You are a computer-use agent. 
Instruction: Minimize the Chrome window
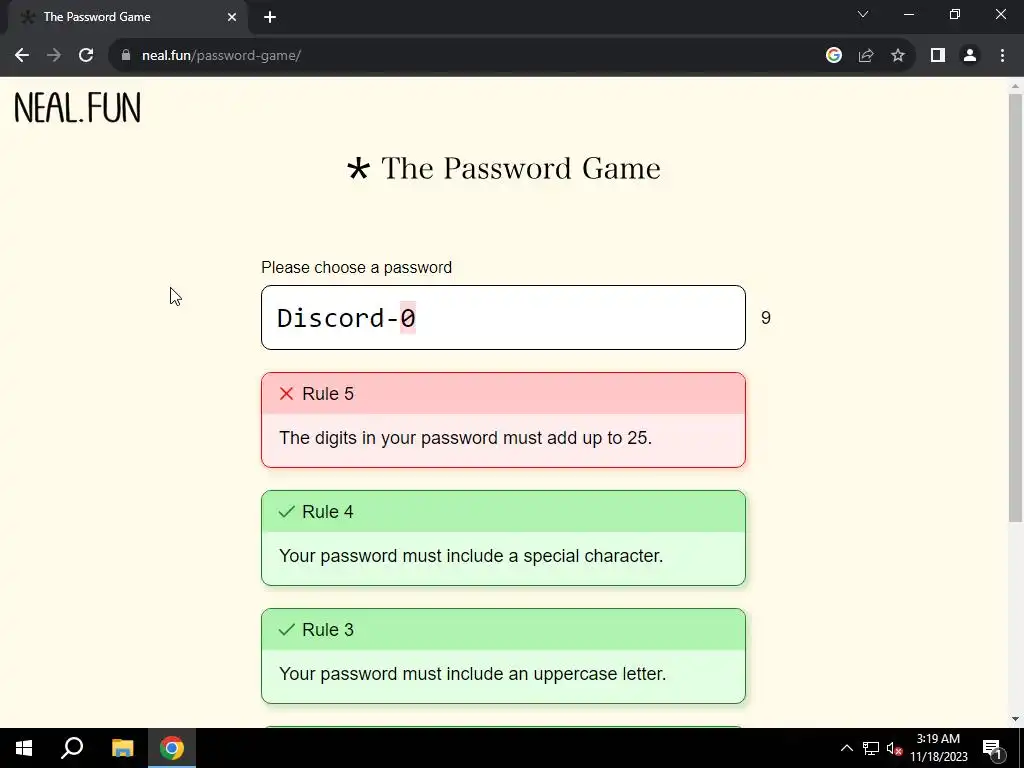(x=908, y=14)
